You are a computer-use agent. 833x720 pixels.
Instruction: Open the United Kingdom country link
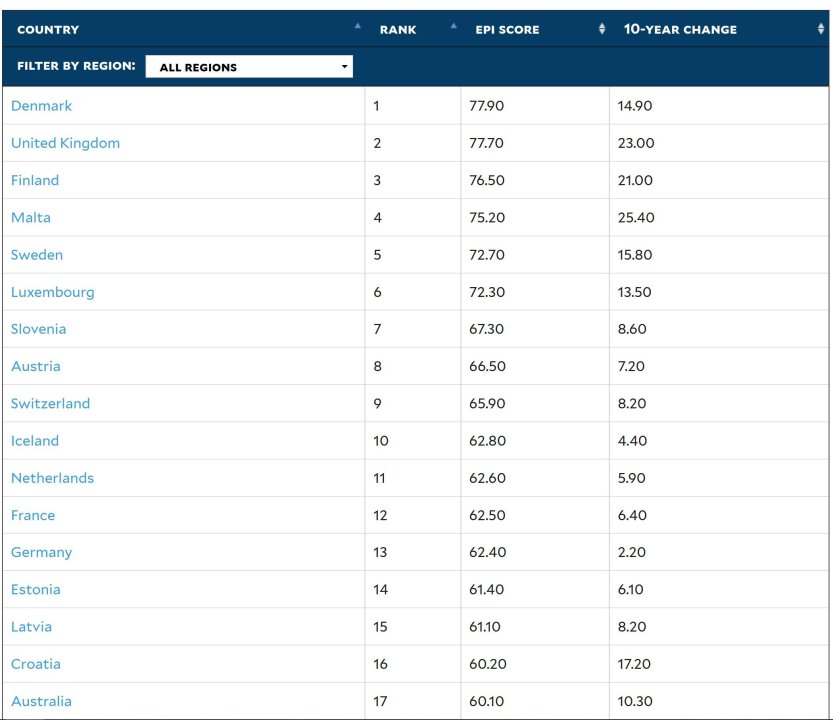point(65,143)
